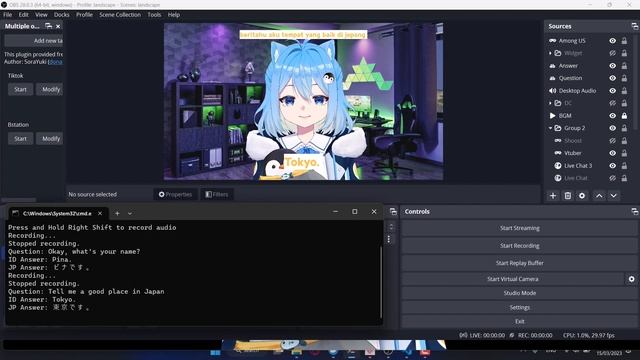Screen dimensions: 640x360
Task: Unlock the BGM source
Action: (x=624, y=116)
